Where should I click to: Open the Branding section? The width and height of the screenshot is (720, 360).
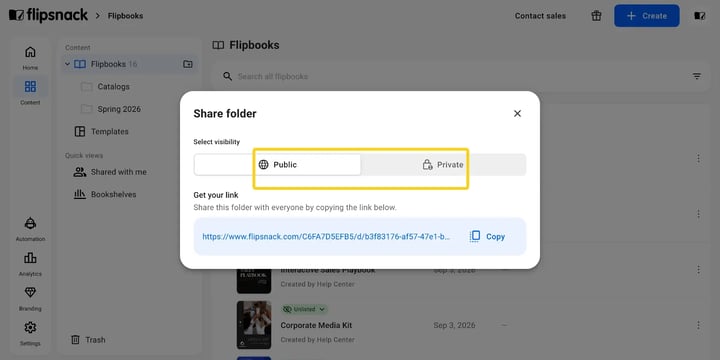30,298
